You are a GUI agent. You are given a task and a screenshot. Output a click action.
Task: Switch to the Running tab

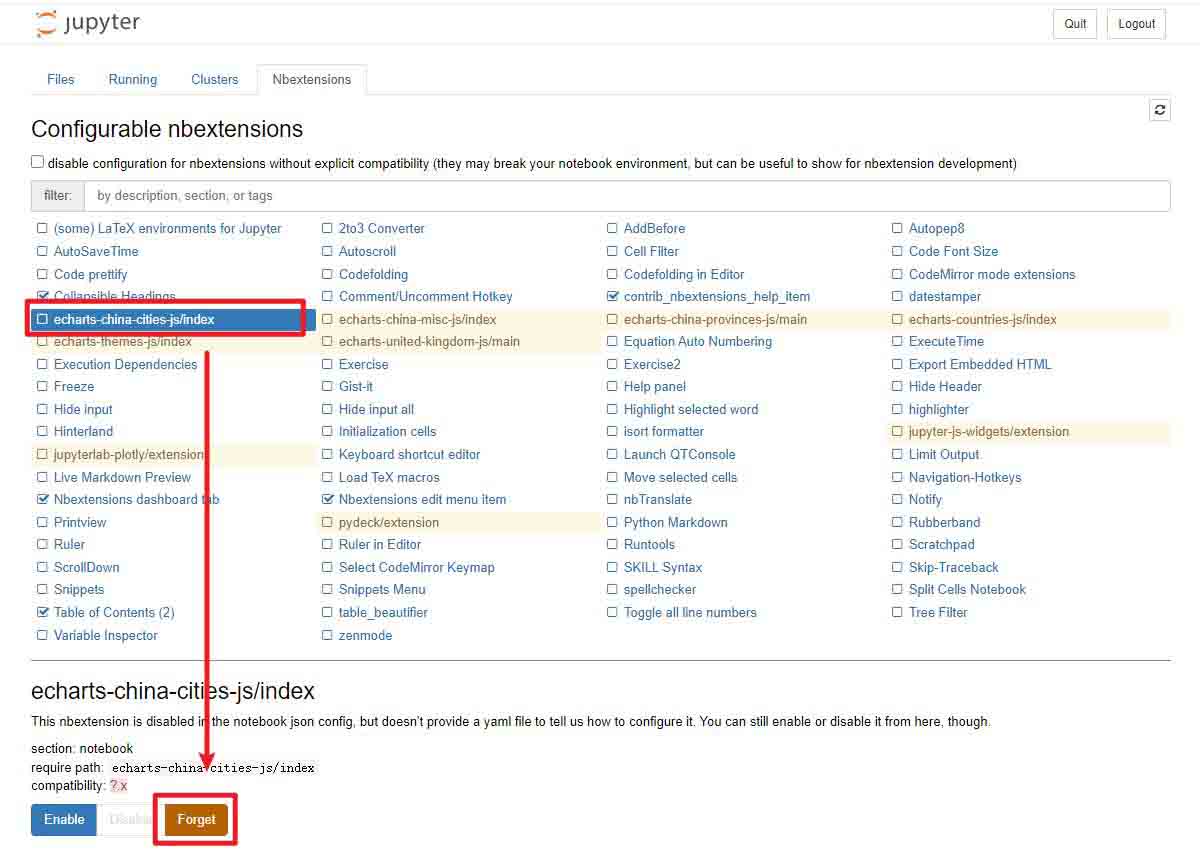133,79
